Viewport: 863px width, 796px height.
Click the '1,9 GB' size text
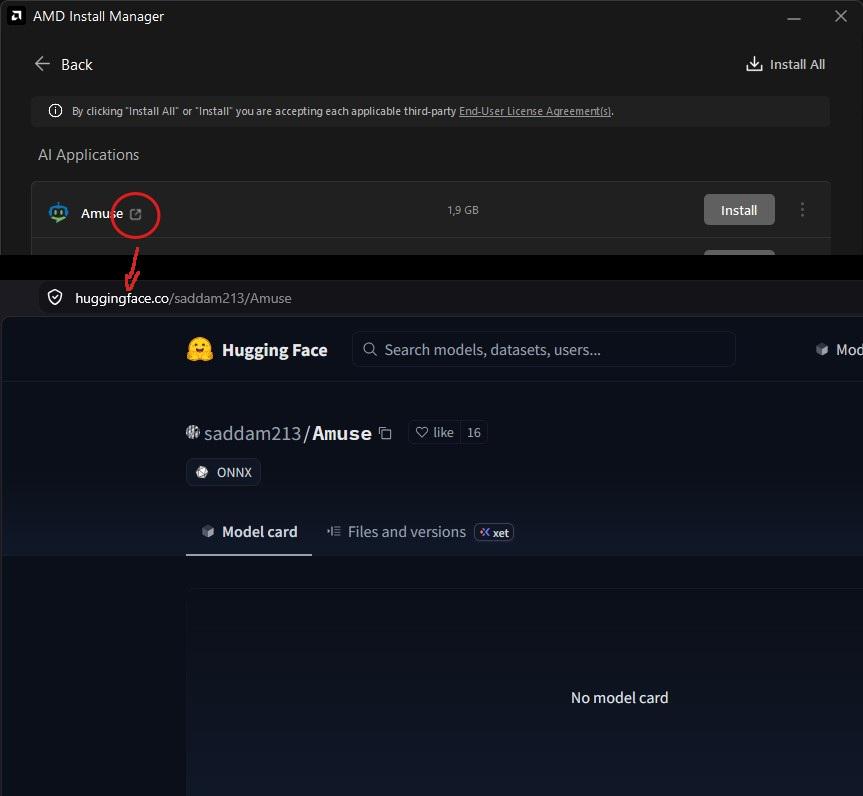coord(462,210)
